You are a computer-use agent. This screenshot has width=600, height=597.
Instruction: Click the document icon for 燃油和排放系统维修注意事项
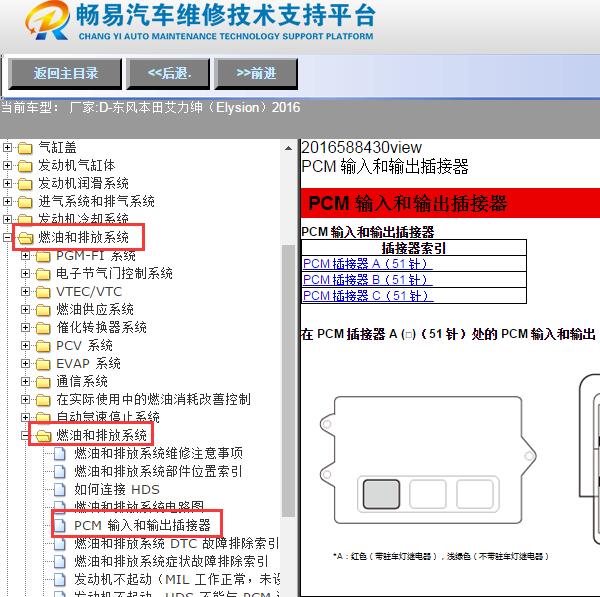point(60,453)
